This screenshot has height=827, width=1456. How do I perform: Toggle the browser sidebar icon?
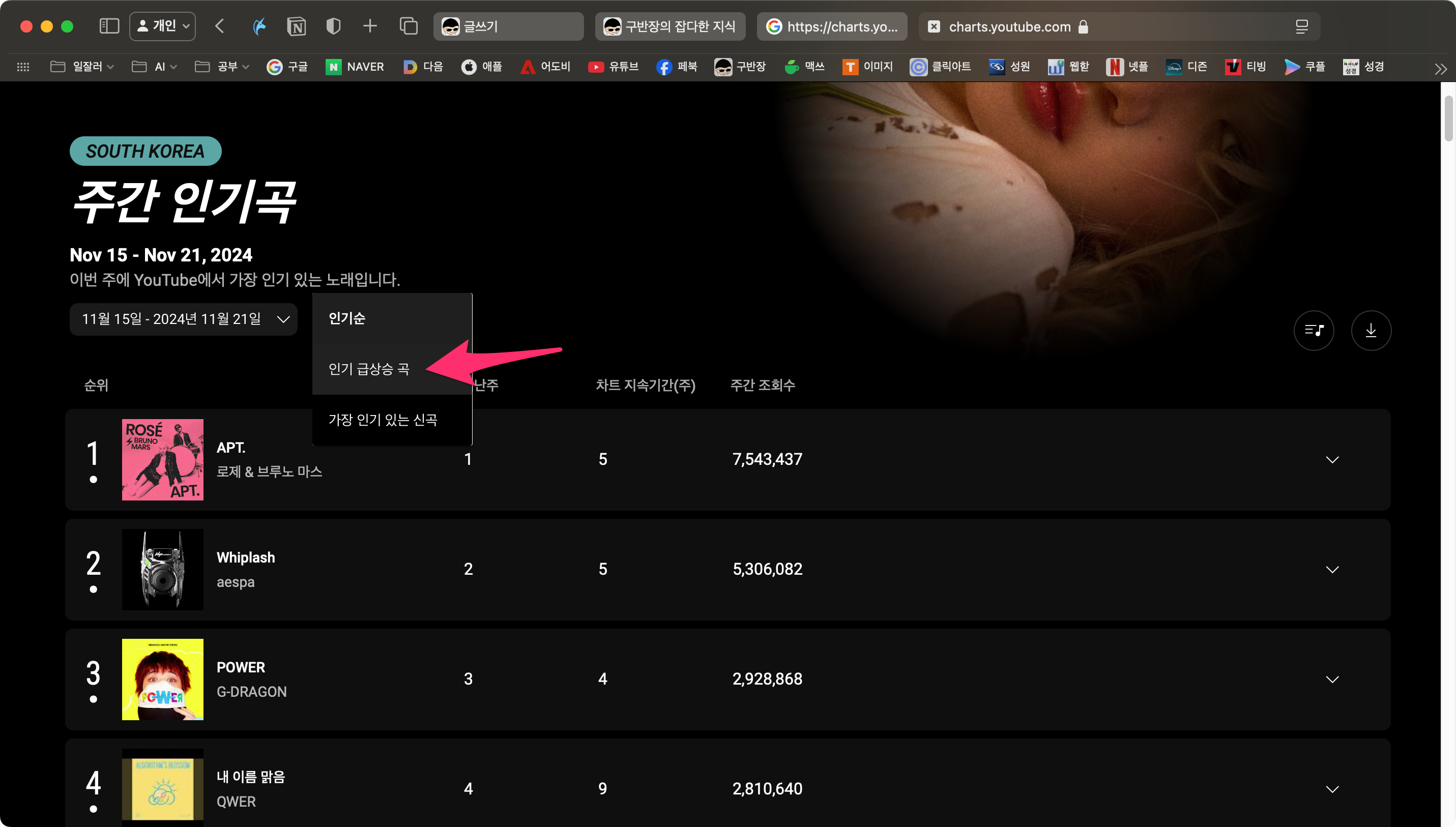pyautogui.click(x=109, y=26)
